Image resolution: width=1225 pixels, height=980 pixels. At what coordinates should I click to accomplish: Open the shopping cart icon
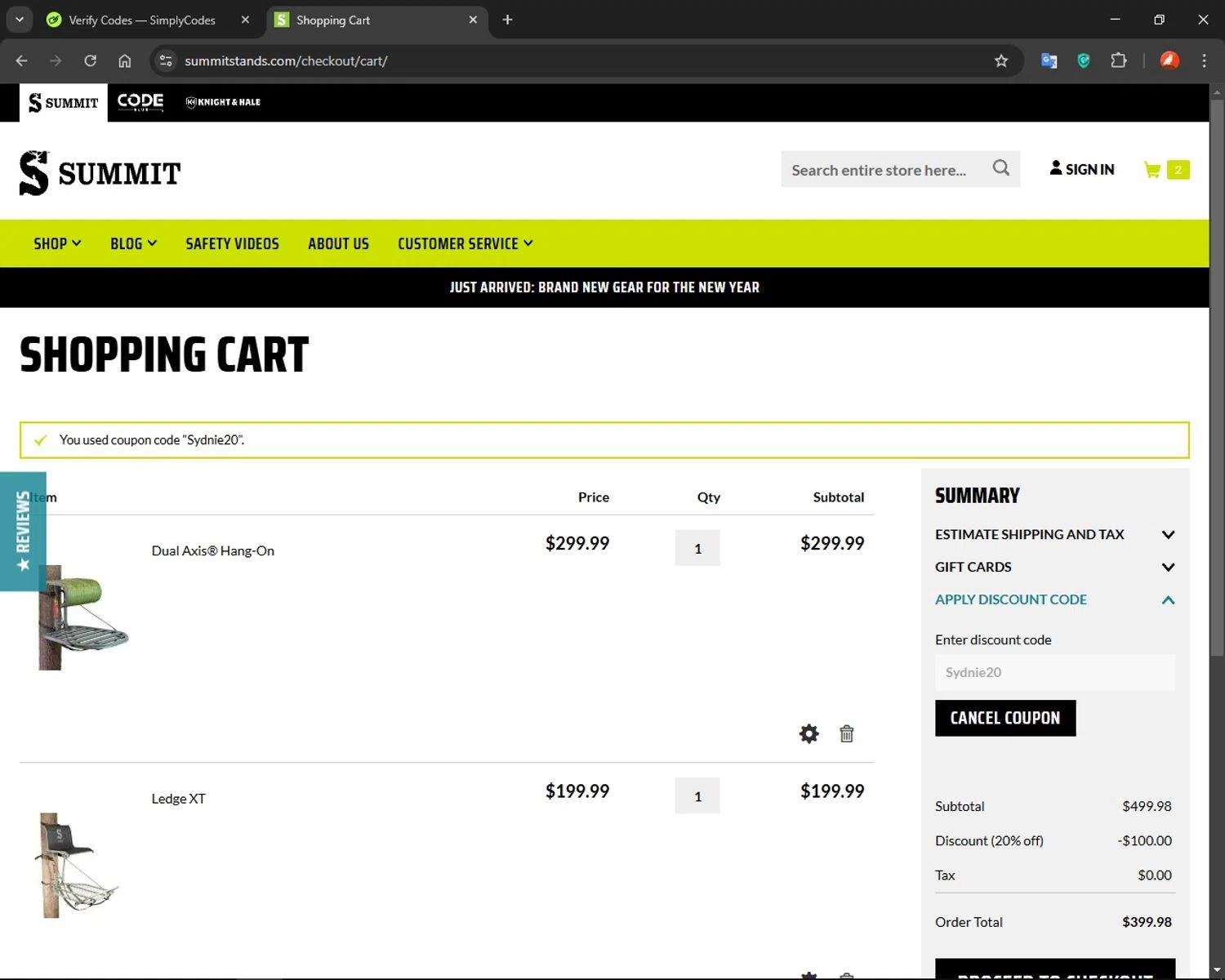click(1153, 170)
